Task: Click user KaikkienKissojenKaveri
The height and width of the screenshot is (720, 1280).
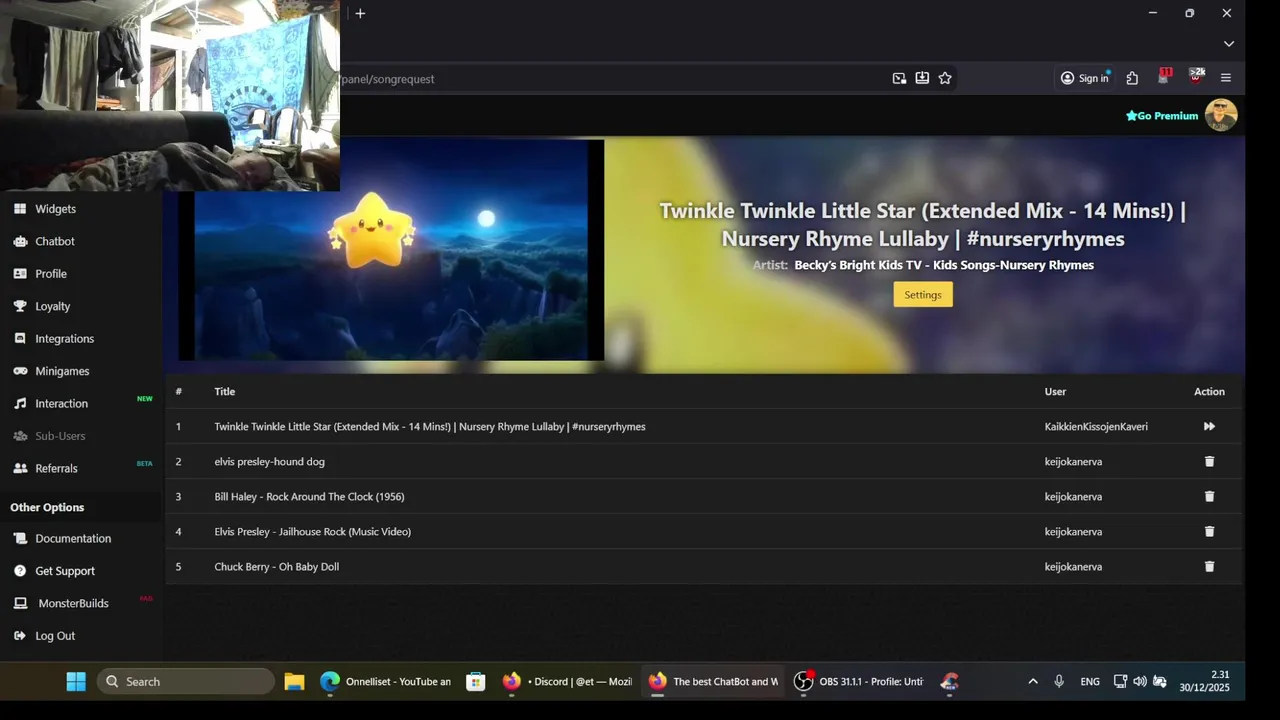Action: tap(1096, 427)
